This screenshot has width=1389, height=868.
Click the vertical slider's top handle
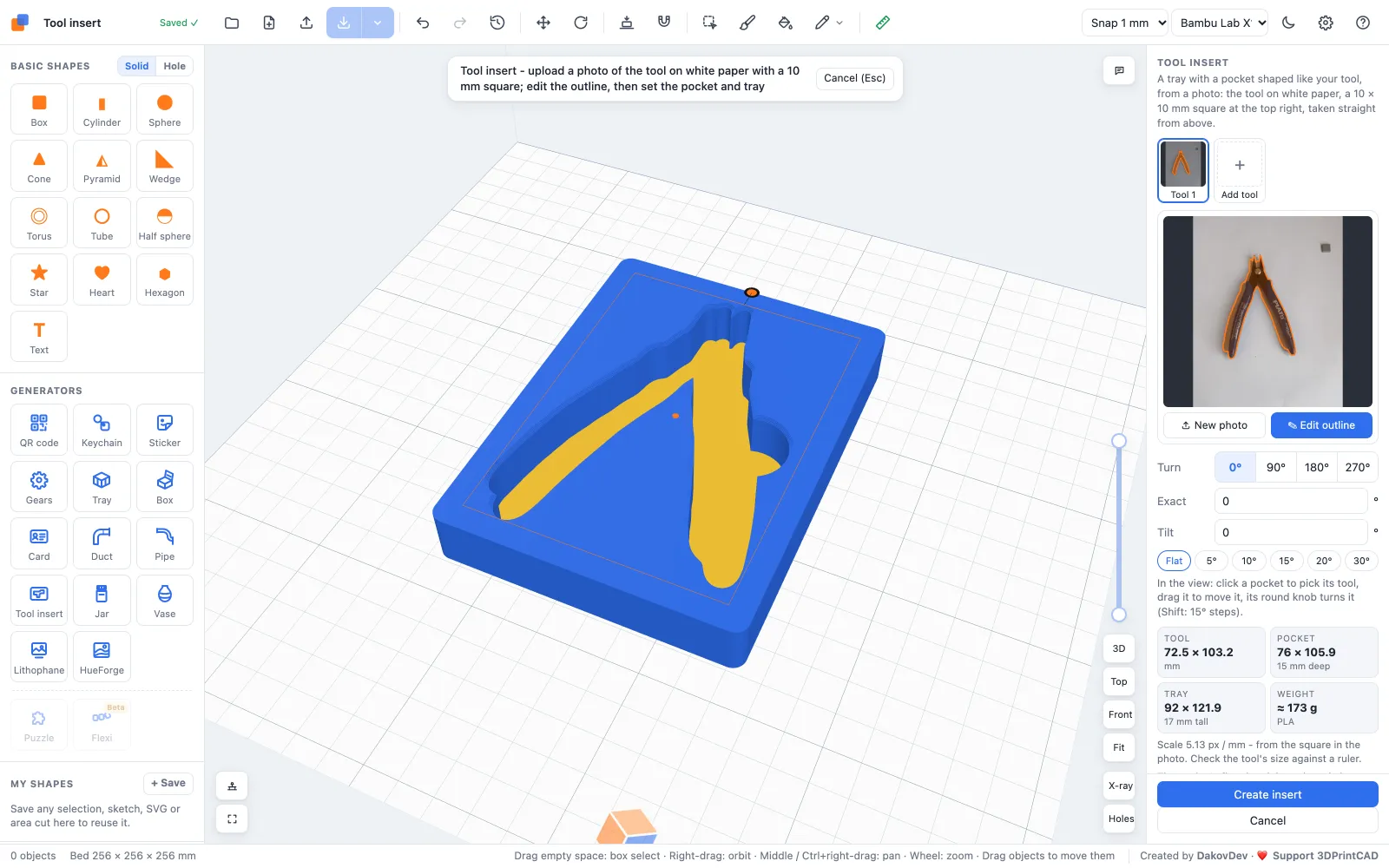(x=1119, y=441)
